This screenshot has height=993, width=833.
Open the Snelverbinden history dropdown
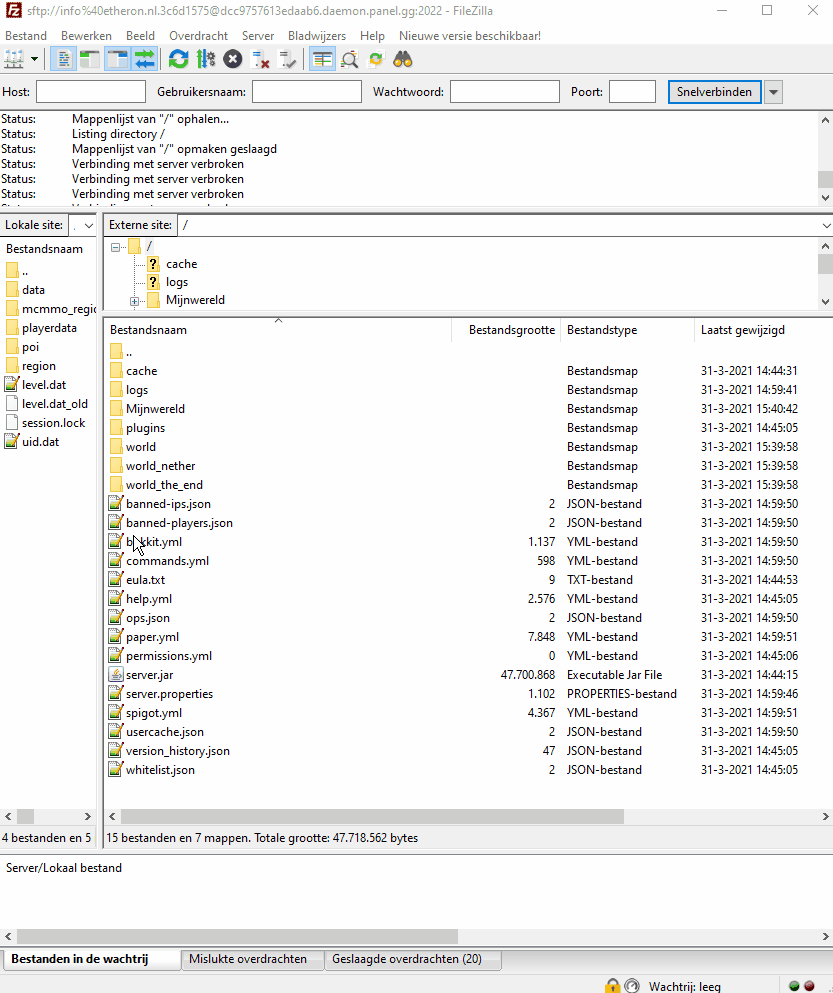tap(773, 92)
